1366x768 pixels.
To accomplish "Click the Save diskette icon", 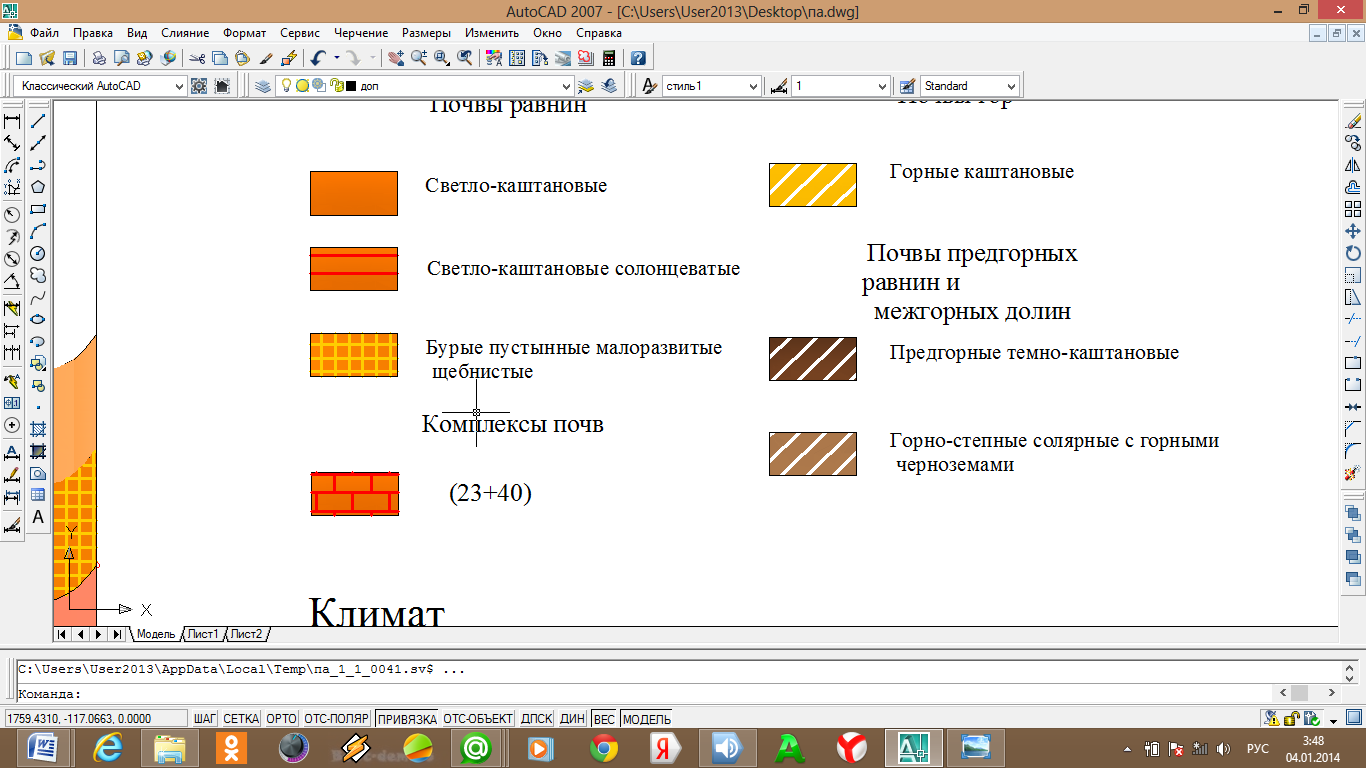I will (x=70, y=58).
